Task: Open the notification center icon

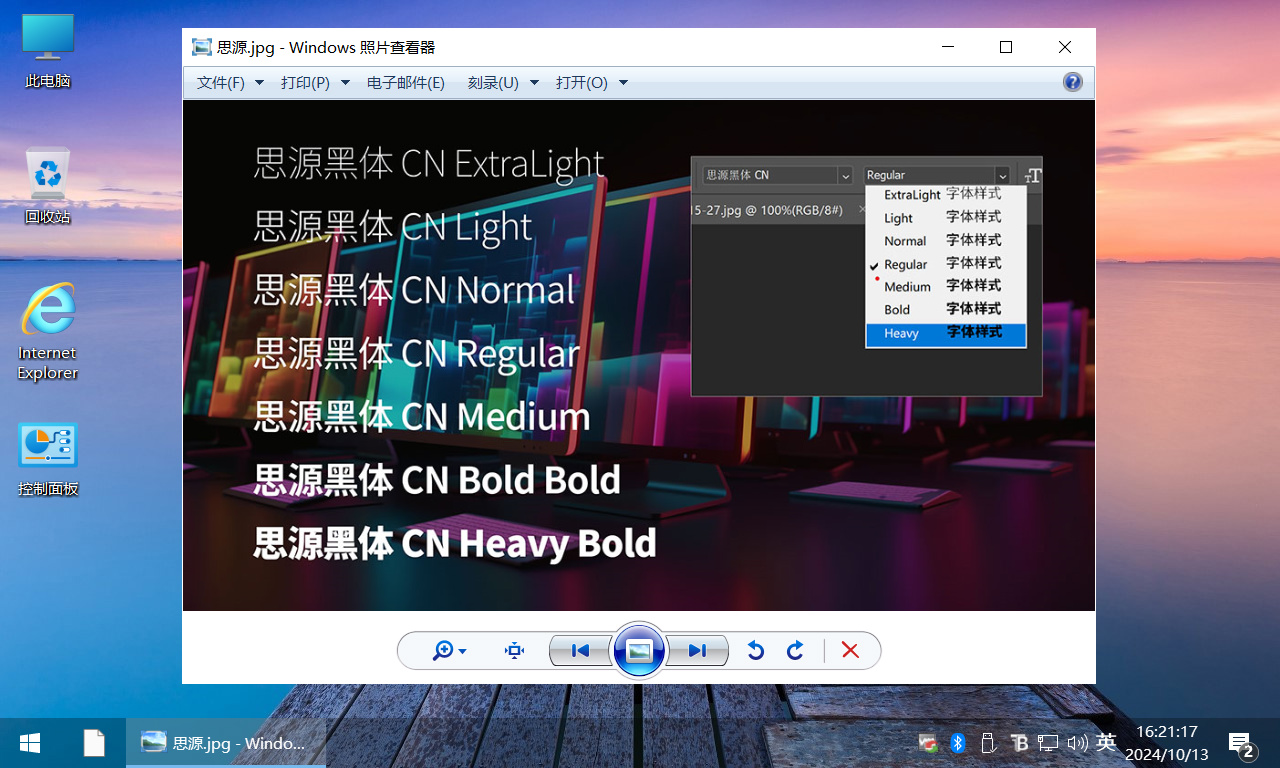Action: click(x=1241, y=743)
